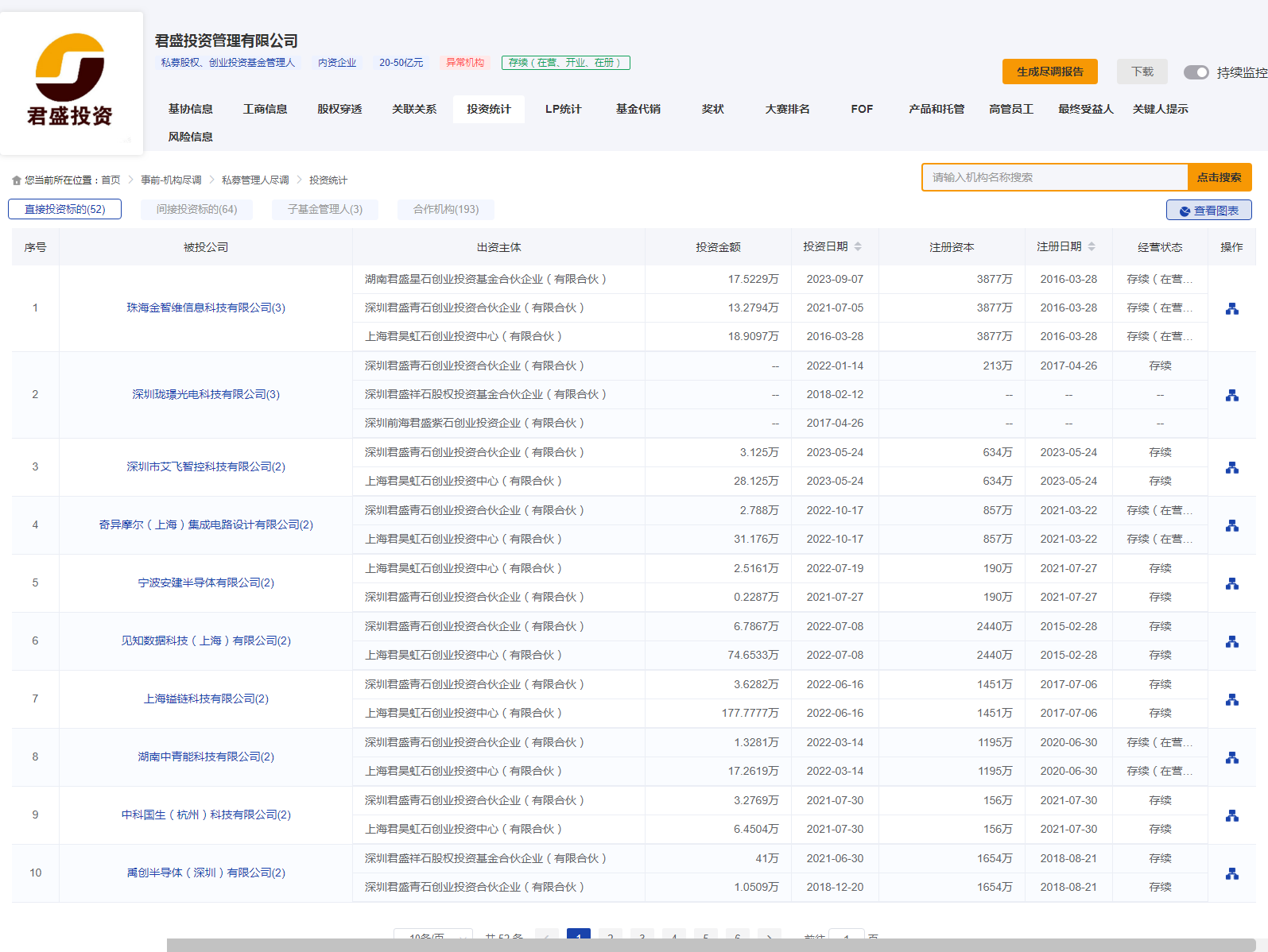This screenshot has height=952, width=1268.
Task: Click the institution name search field
Action: click(1054, 177)
